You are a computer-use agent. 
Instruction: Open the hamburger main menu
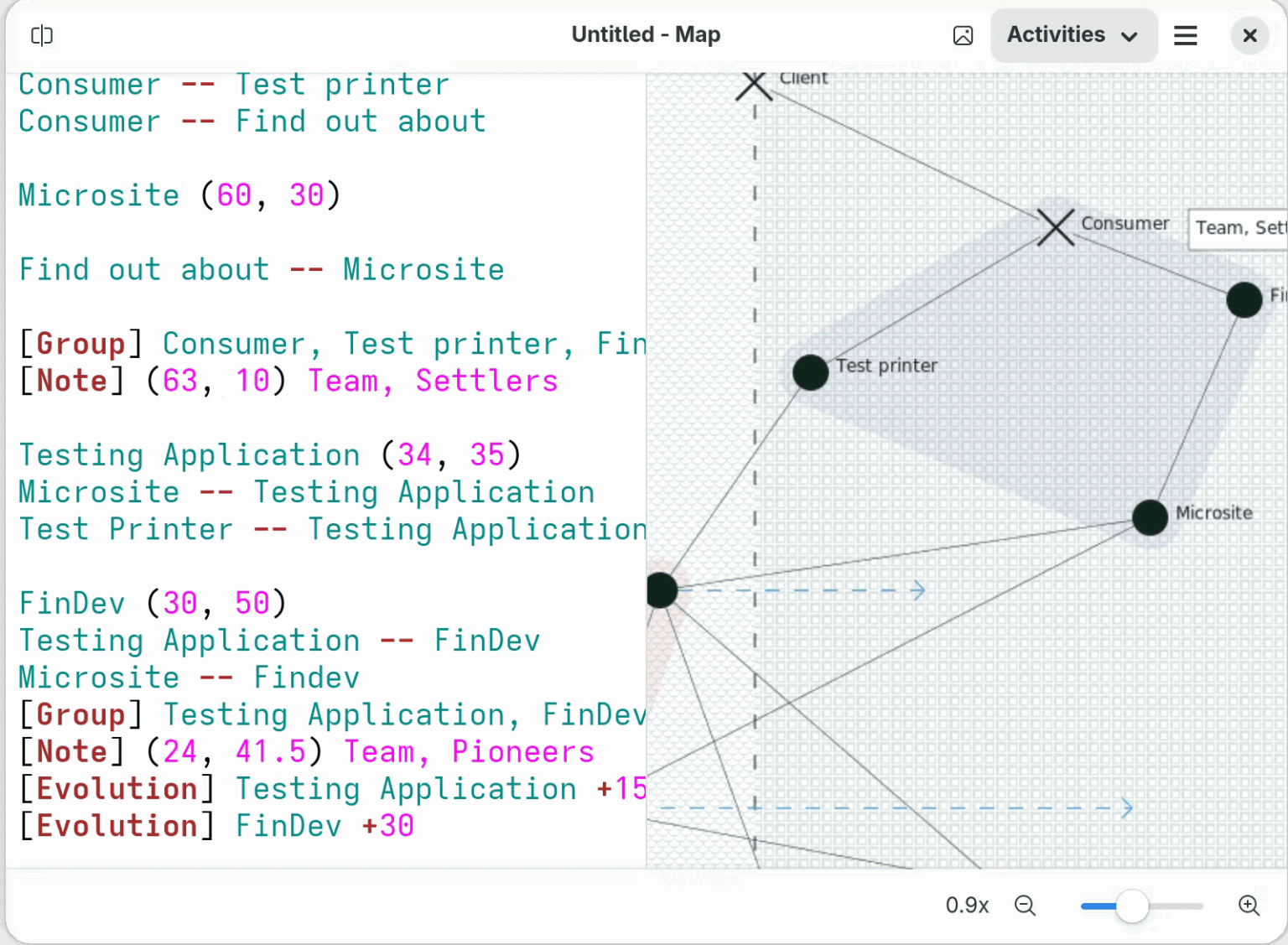coord(1185,35)
